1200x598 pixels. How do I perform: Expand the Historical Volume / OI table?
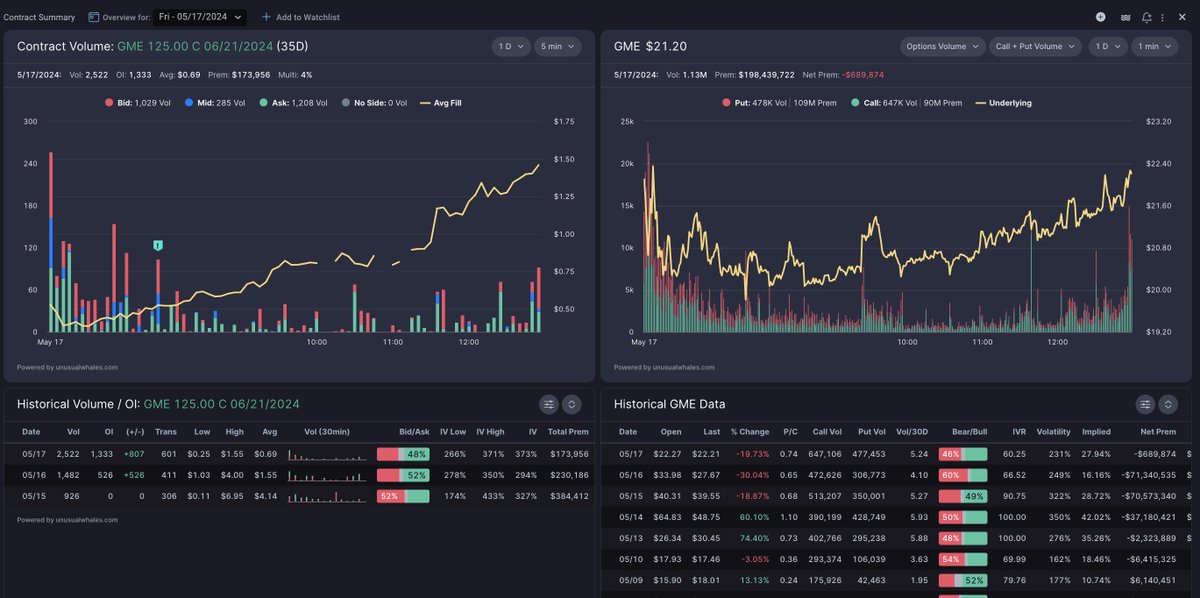point(571,404)
